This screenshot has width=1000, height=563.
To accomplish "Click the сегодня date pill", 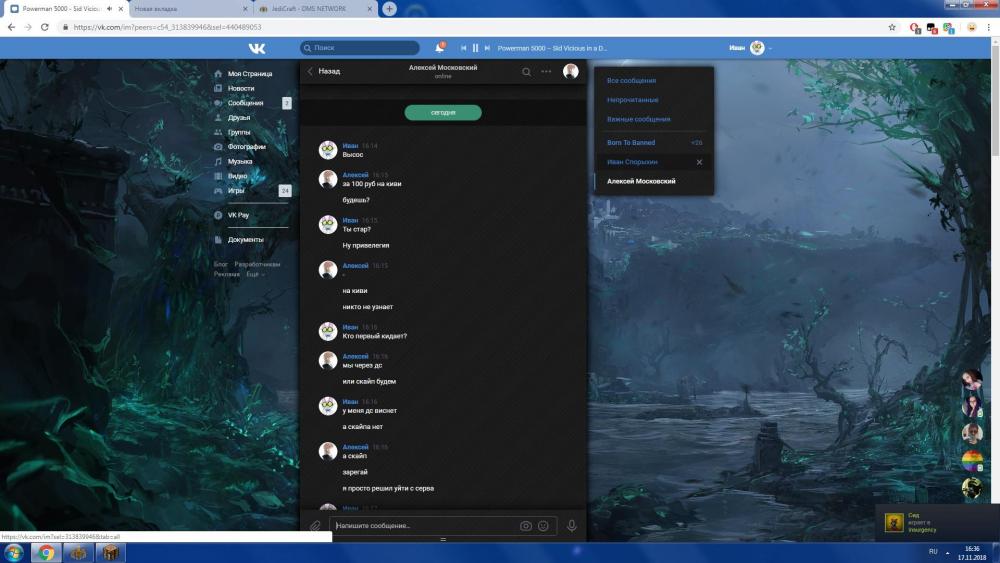I will (x=443, y=113).
